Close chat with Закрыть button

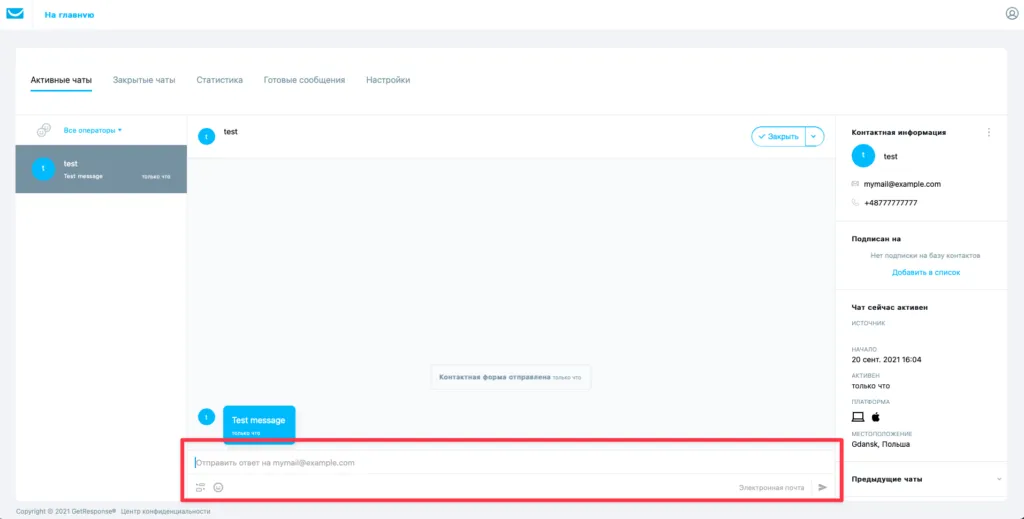tap(778, 136)
